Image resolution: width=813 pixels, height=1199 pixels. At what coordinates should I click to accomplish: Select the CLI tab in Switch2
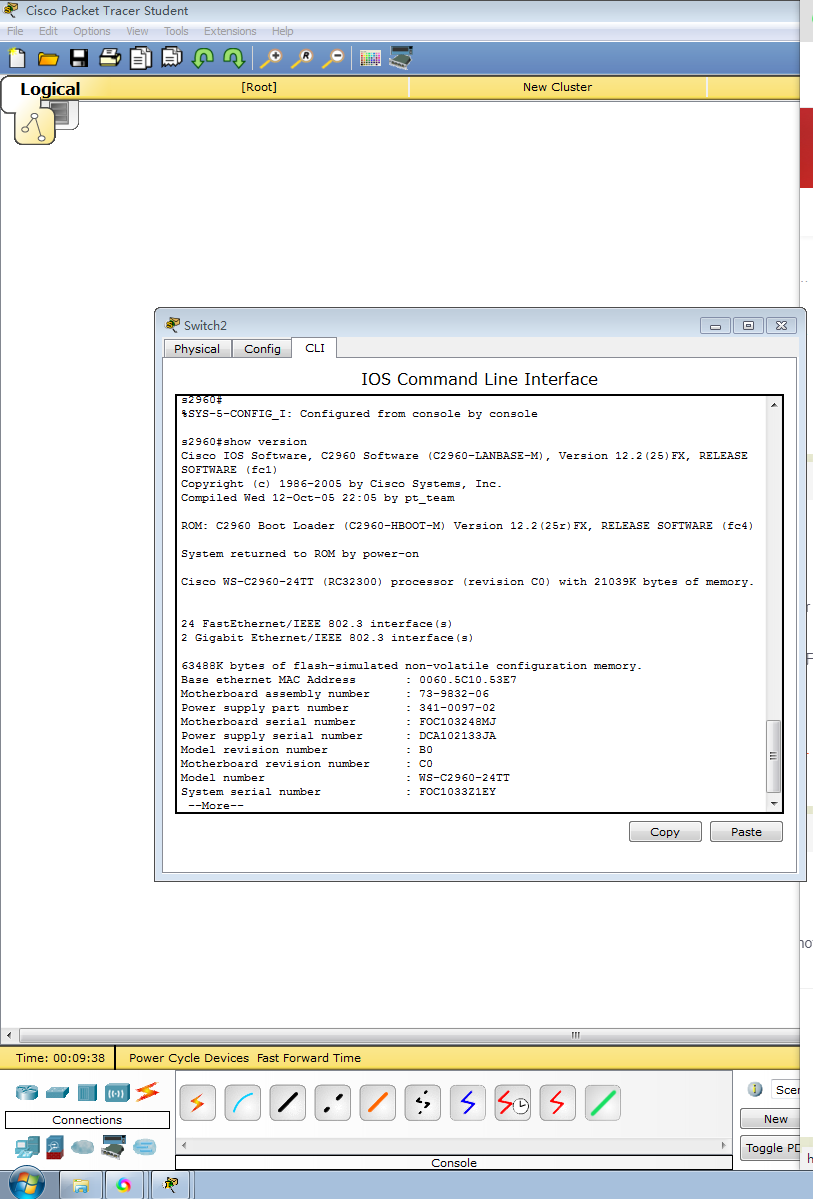point(315,348)
